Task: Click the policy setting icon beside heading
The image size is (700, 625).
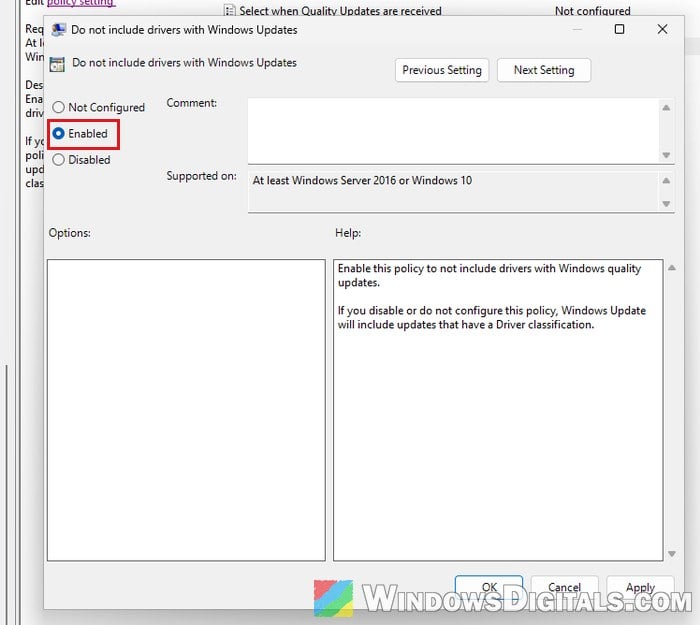Action: (57, 64)
